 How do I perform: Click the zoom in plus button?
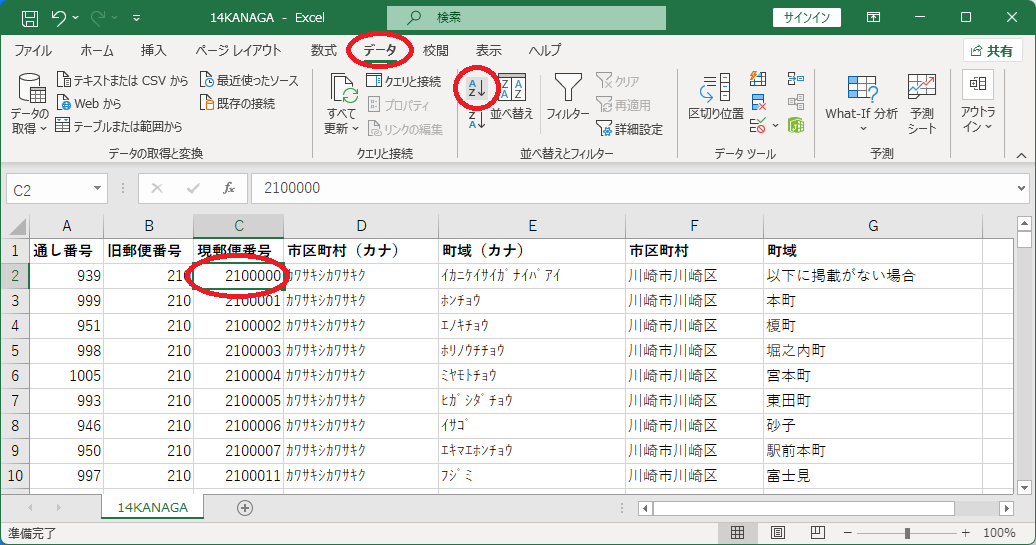coord(966,532)
